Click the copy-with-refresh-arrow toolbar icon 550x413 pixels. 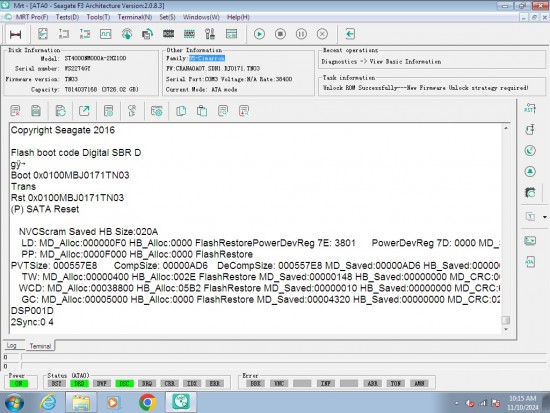[x=148, y=34]
